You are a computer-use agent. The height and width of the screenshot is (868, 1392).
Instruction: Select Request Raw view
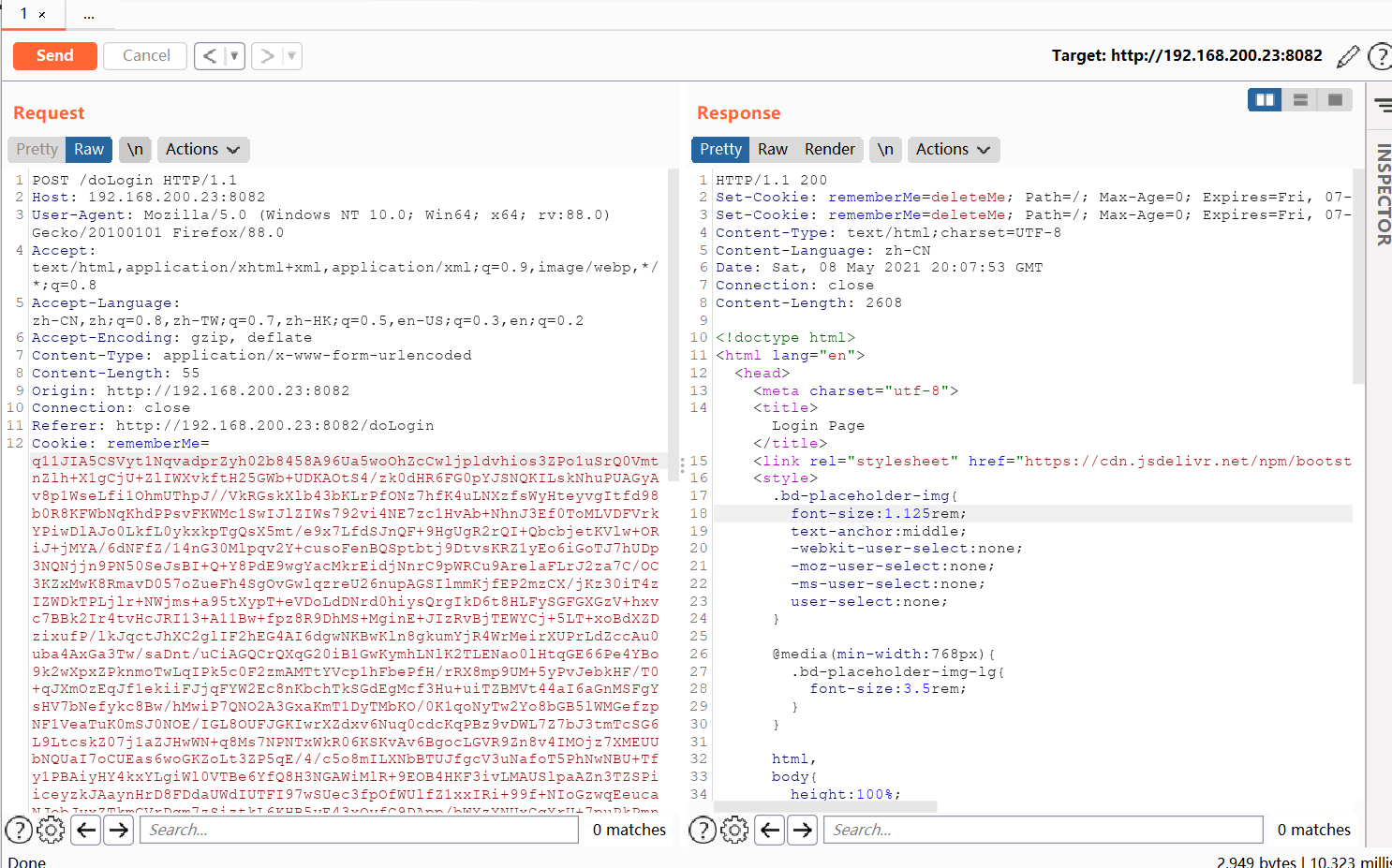click(x=89, y=150)
